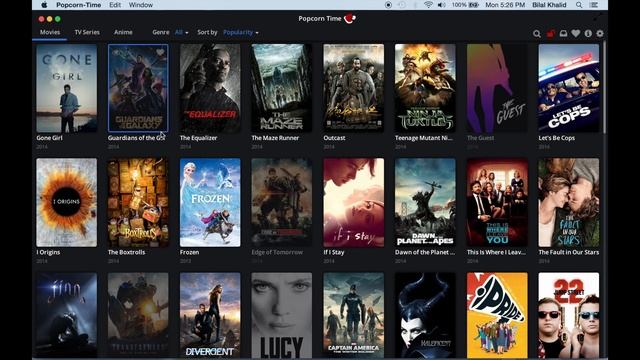640x360 pixels.
Task: Switch to the Anime tab
Action: coord(123,32)
